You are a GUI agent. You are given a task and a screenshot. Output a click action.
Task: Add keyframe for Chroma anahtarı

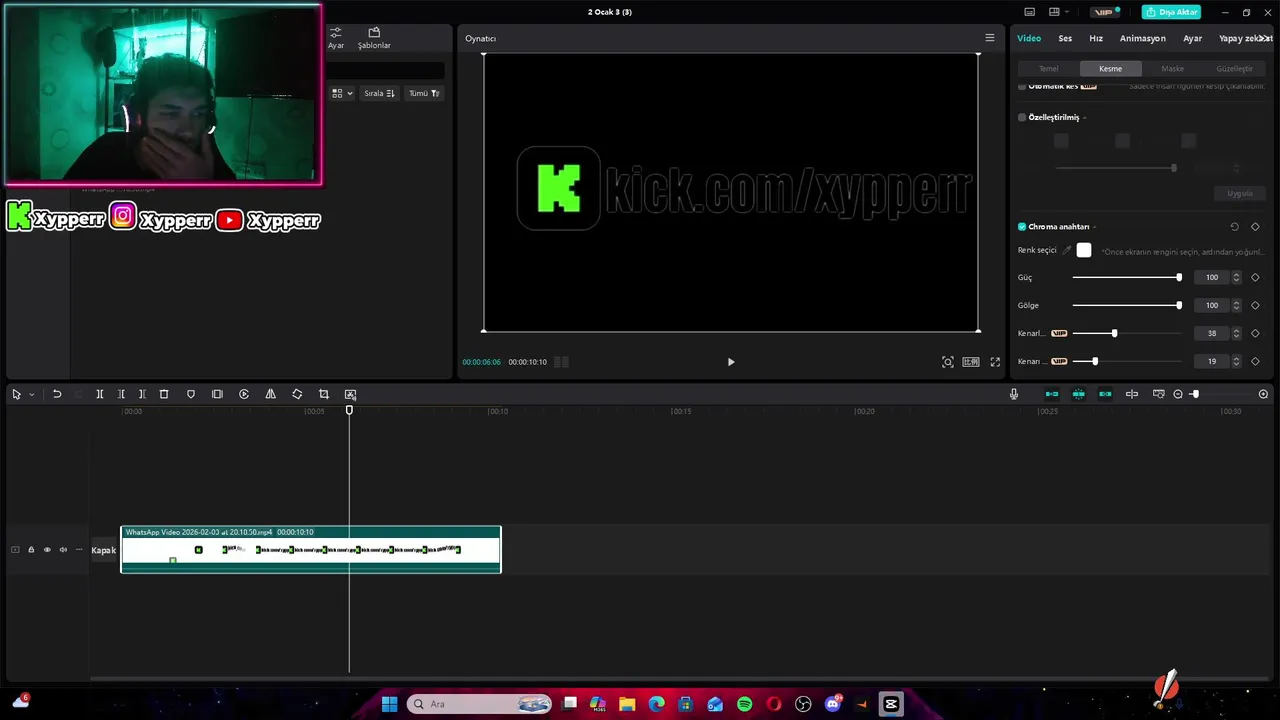pos(1255,227)
